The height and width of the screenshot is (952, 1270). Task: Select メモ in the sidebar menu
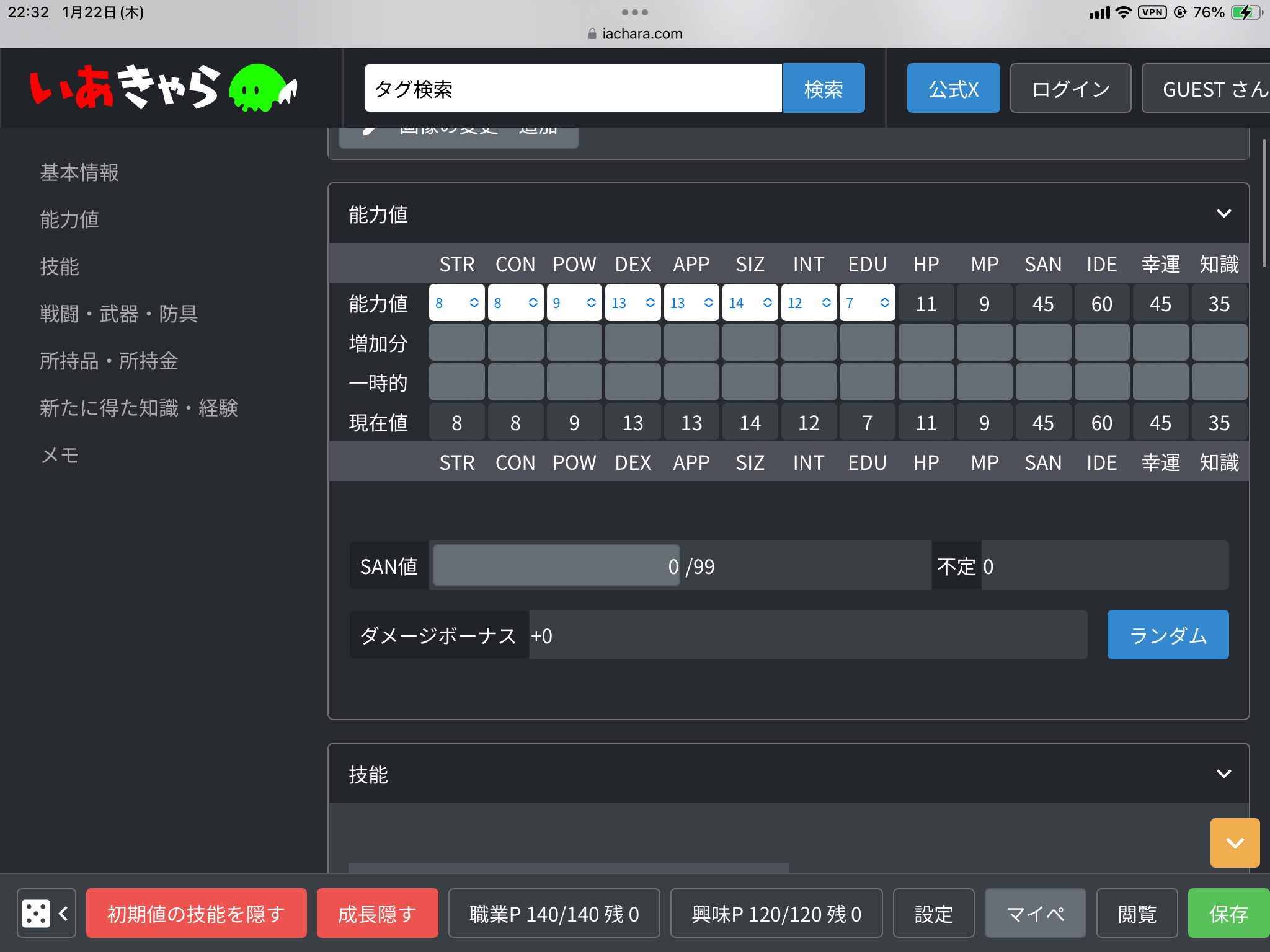[60, 455]
